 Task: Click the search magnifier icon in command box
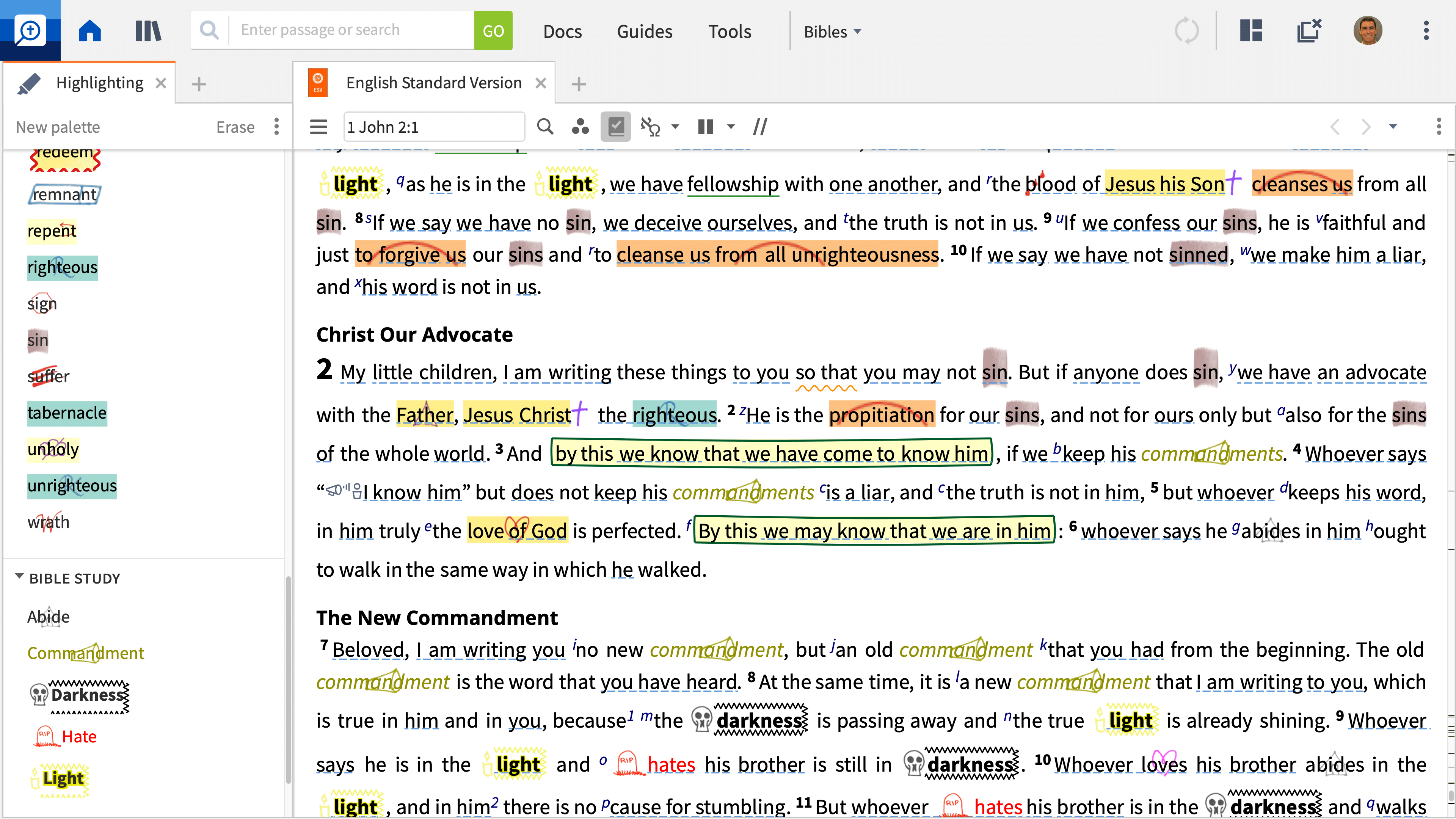point(209,30)
